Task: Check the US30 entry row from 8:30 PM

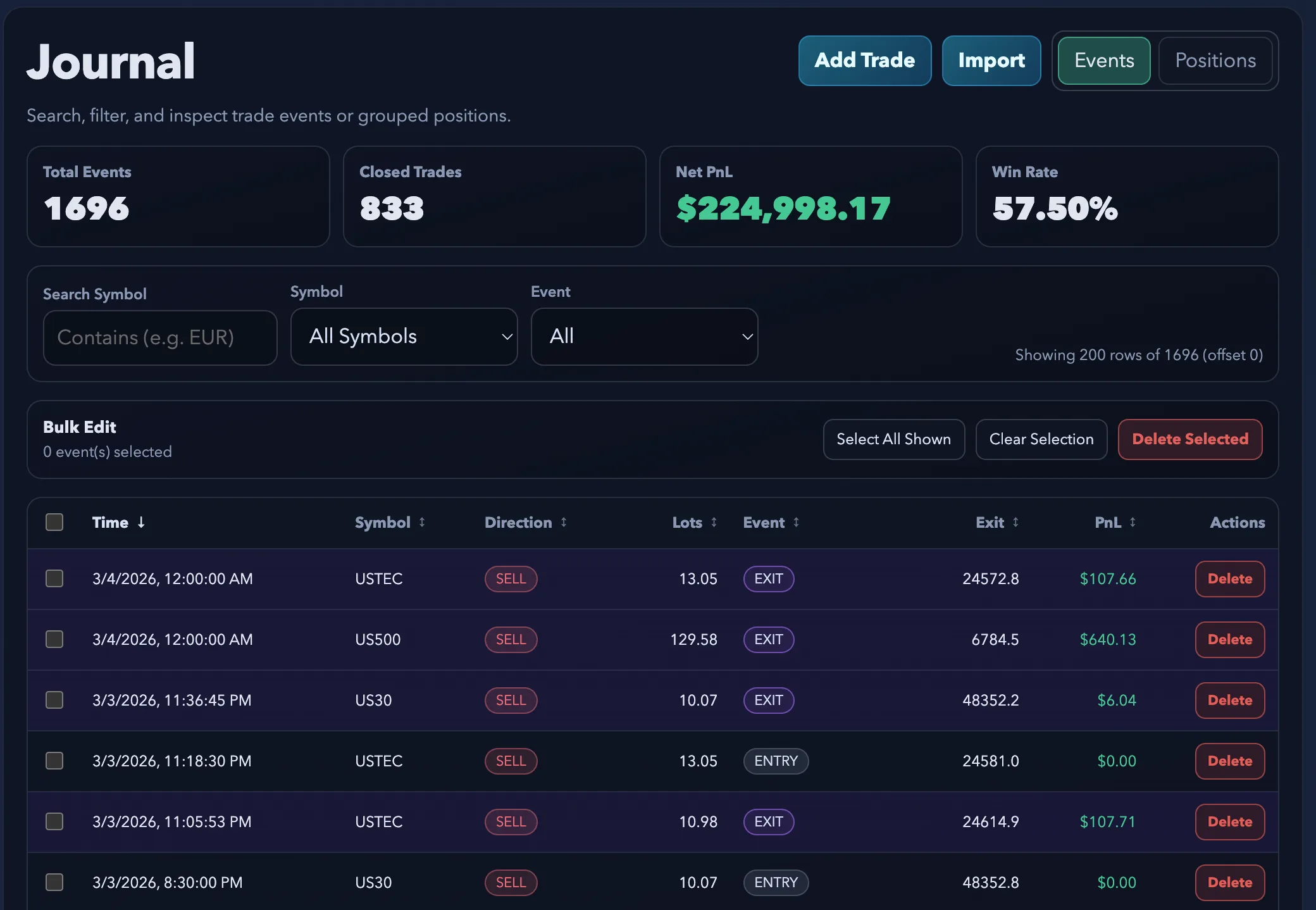Action: coord(54,882)
